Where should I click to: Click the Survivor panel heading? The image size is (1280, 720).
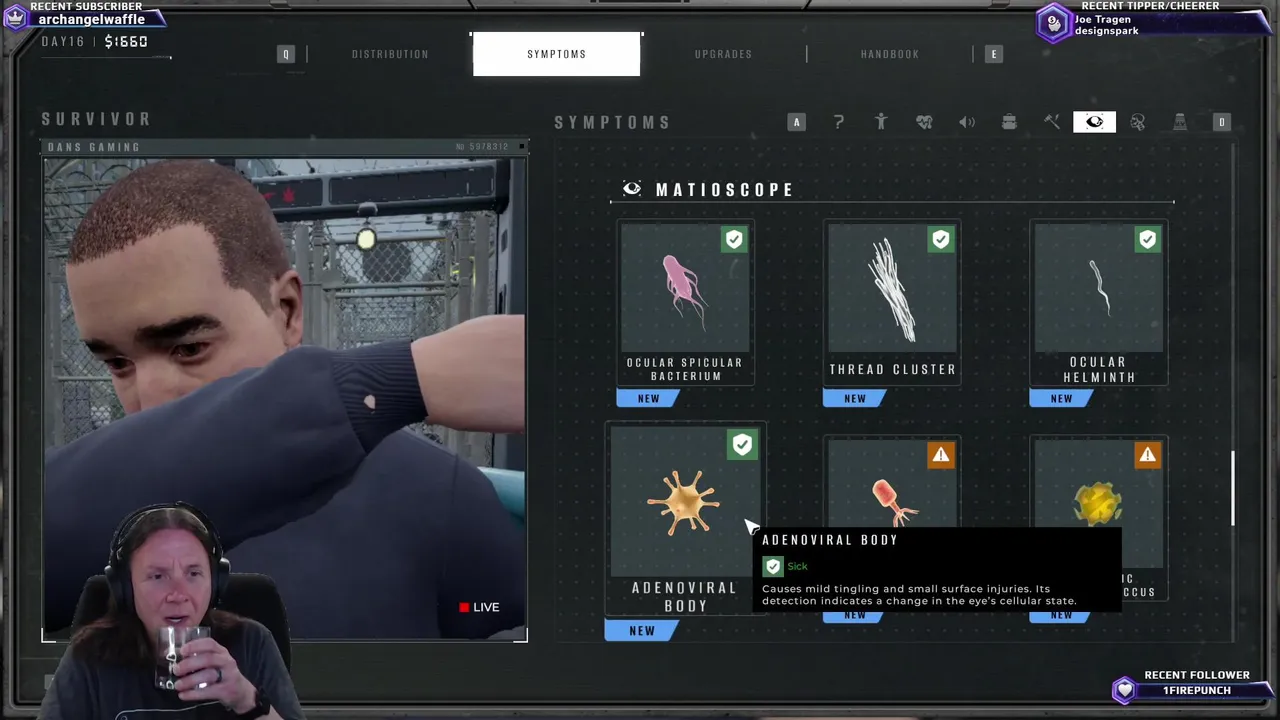(x=96, y=119)
